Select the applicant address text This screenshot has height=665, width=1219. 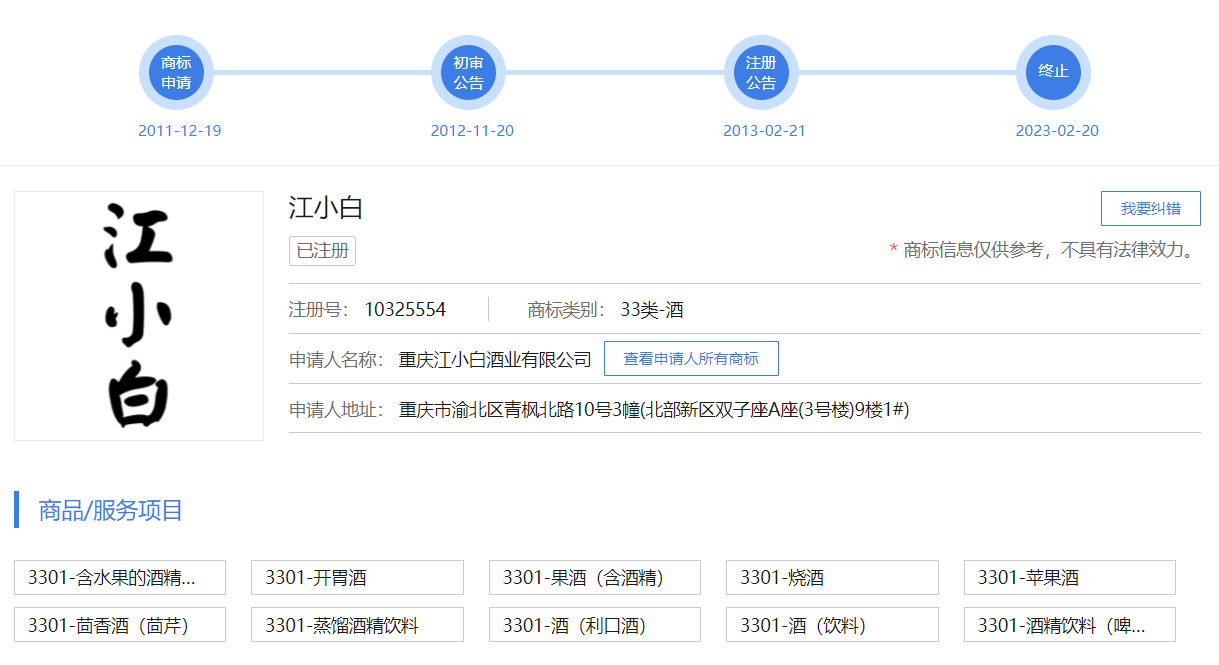(654, 410)
